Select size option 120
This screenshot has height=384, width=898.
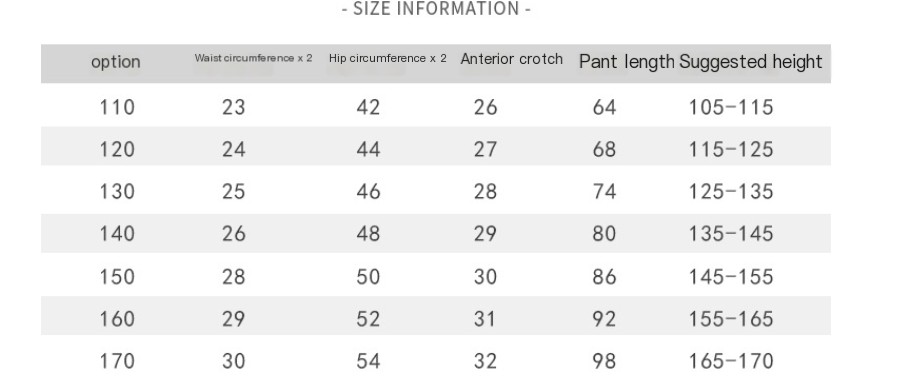coord(117,149)
